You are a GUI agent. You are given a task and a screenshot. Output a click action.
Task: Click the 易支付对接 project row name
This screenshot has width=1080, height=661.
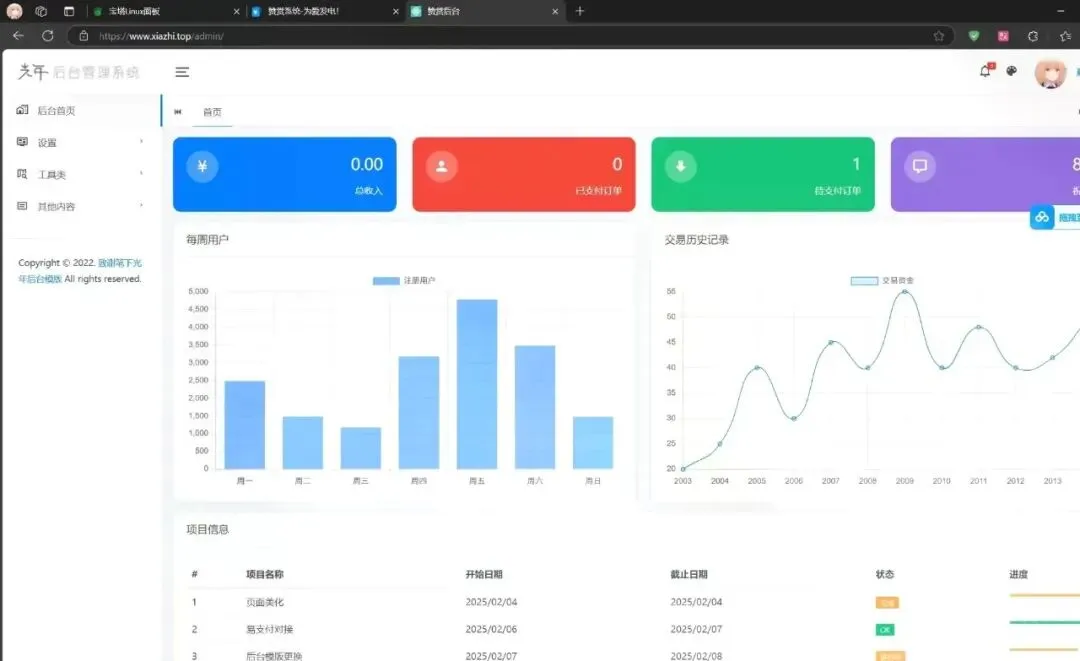point(269,629)
